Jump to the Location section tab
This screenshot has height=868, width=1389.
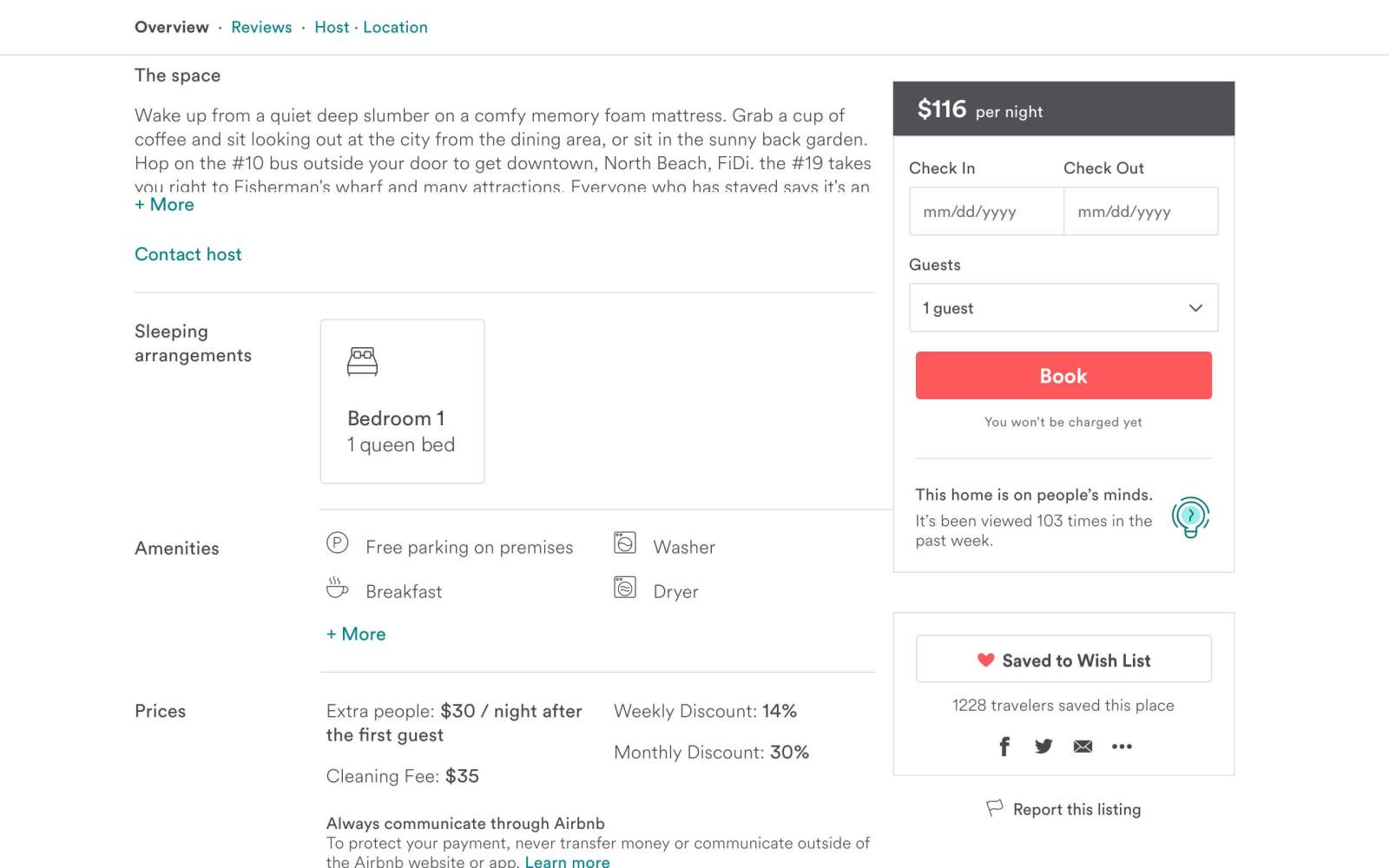(x=395, y=27)
